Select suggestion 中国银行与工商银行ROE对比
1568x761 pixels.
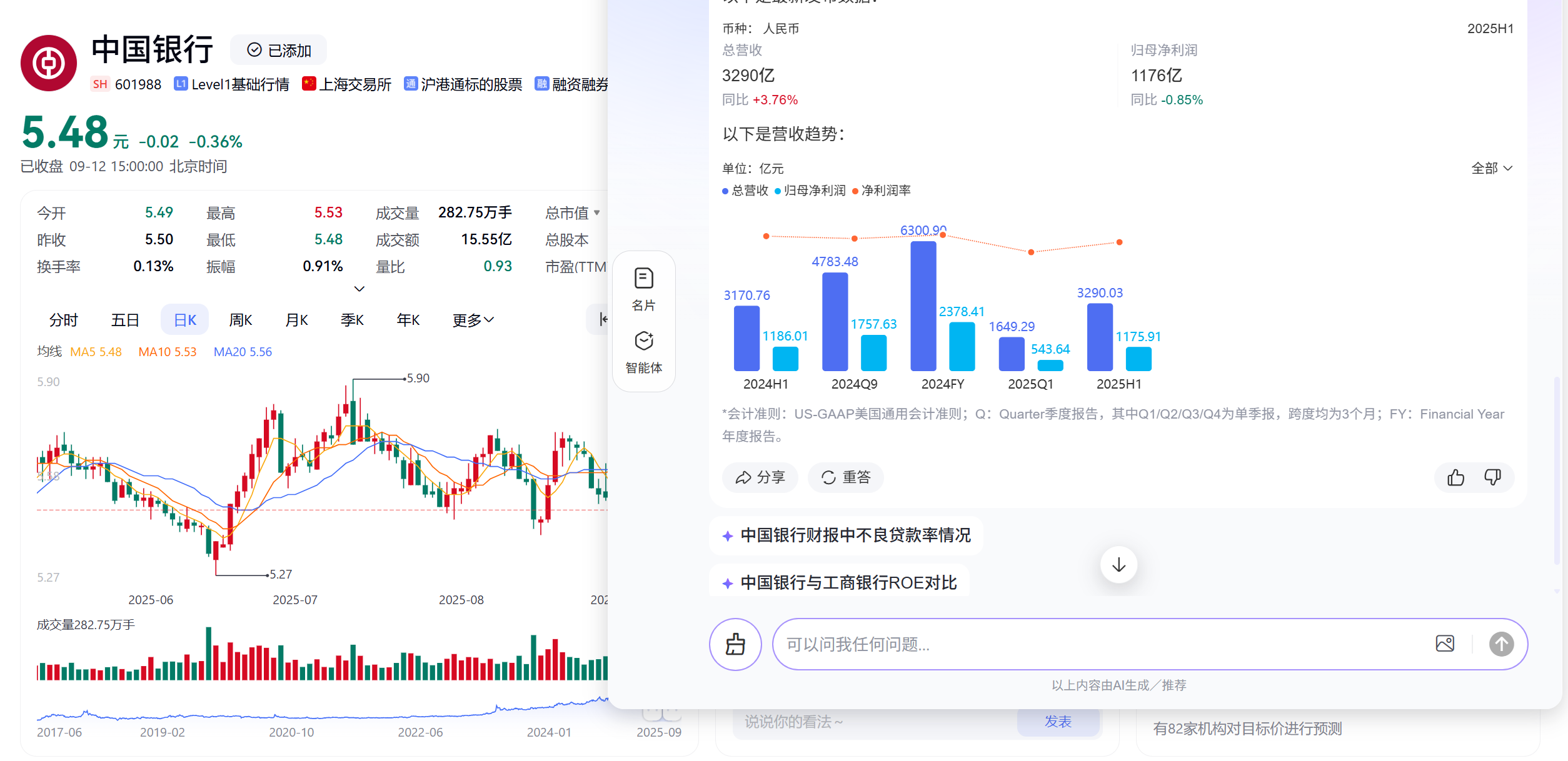coord(839,582)
